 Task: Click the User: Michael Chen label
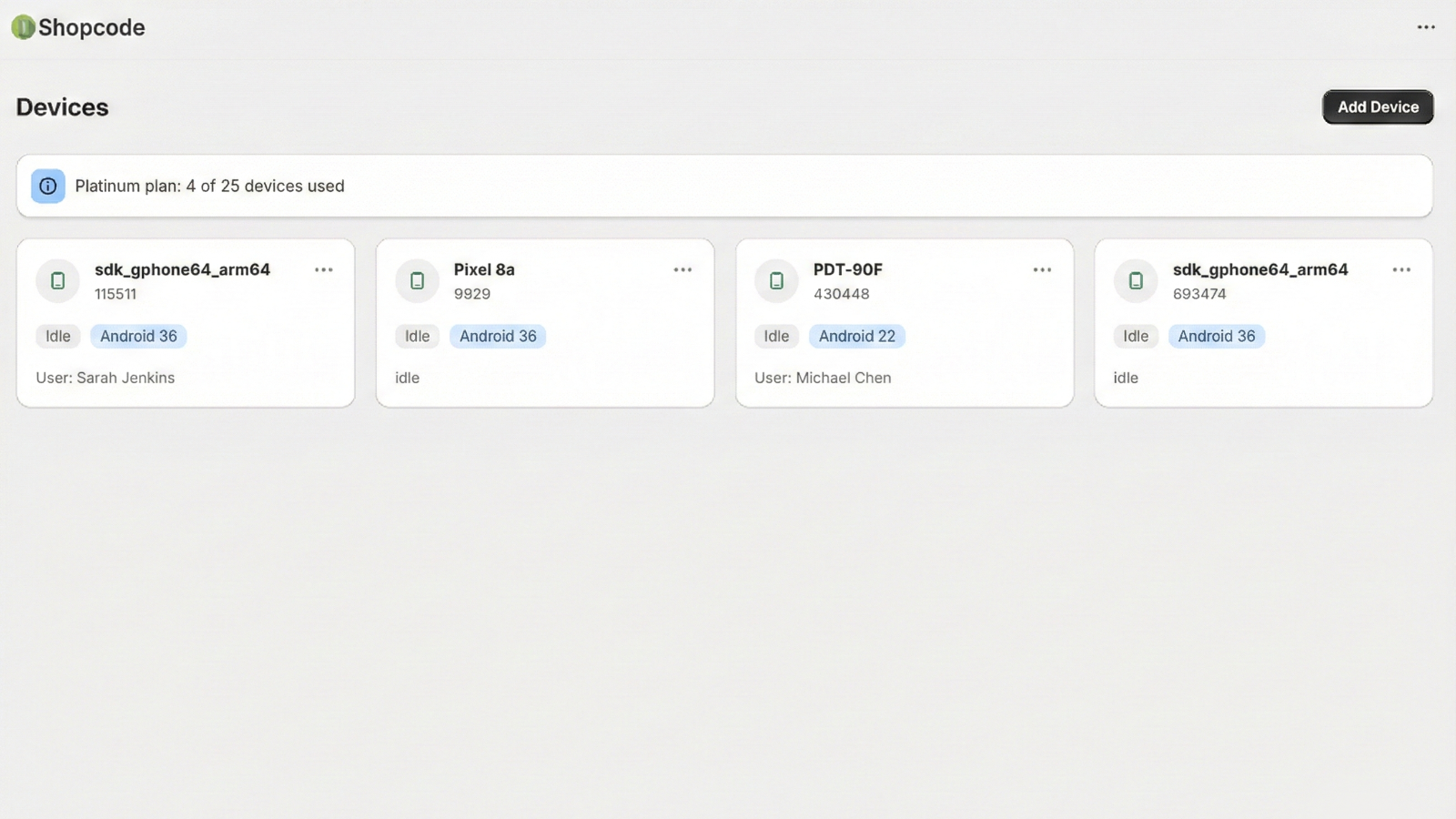[x=823, y=378]
